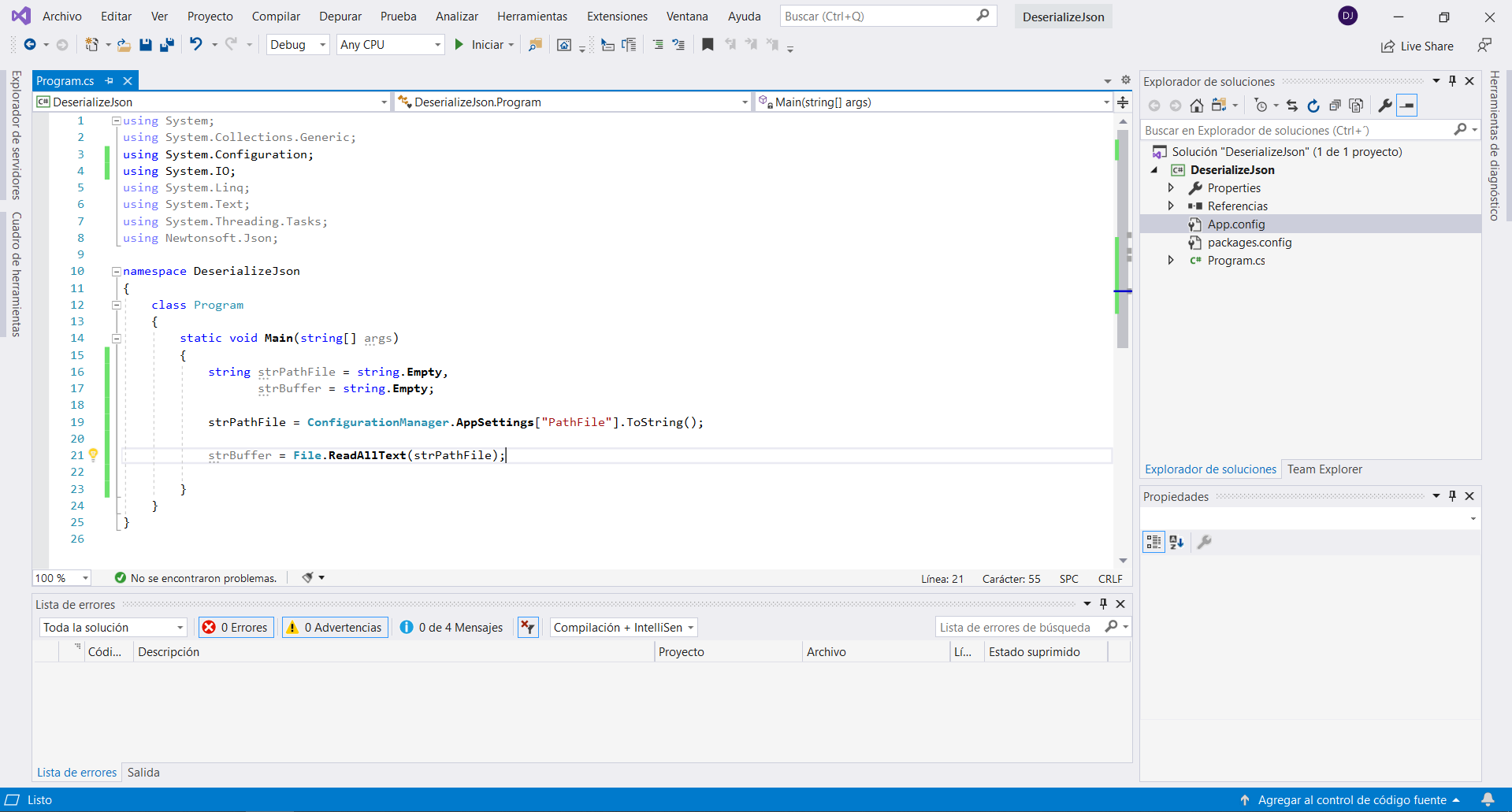Click the refresh icon in Solution Explorer

1313,106
